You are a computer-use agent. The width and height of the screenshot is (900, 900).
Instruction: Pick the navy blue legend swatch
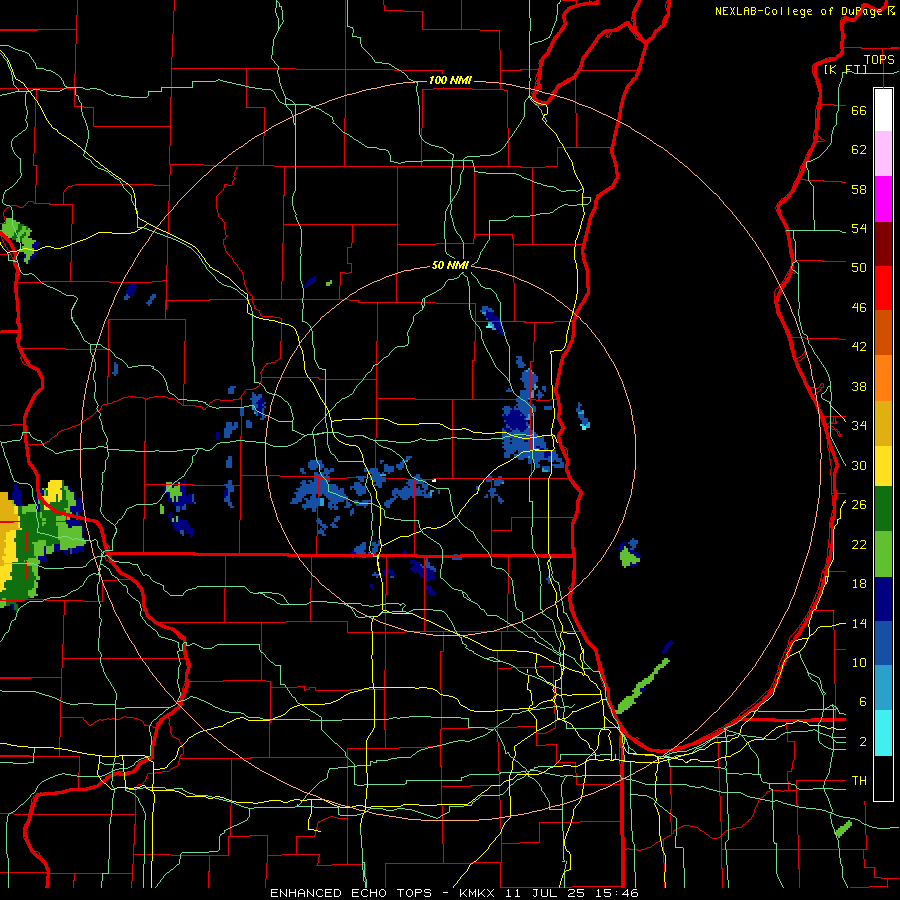[x=883, y=599]
